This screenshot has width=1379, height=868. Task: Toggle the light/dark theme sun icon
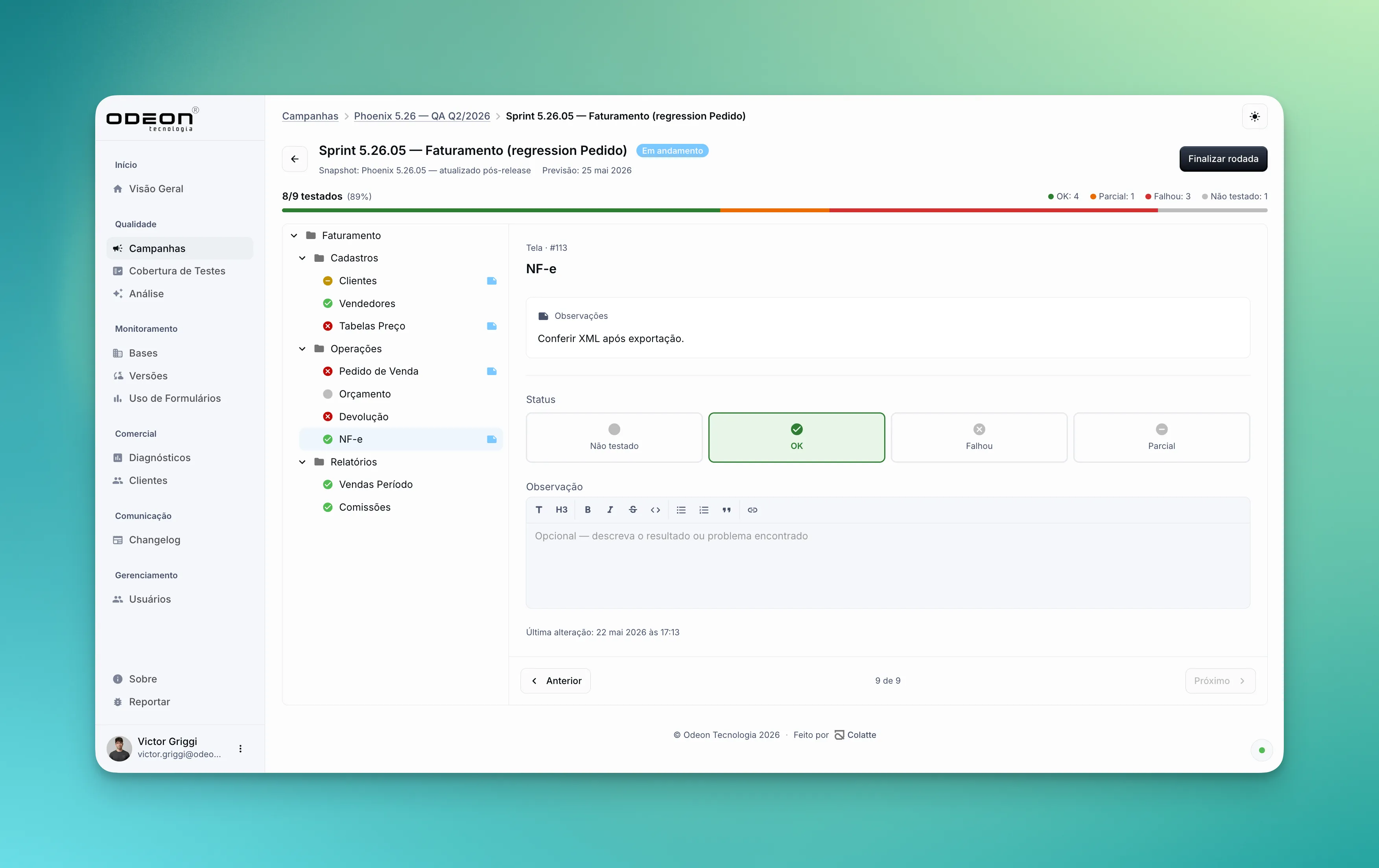(x=1254, y=117)
